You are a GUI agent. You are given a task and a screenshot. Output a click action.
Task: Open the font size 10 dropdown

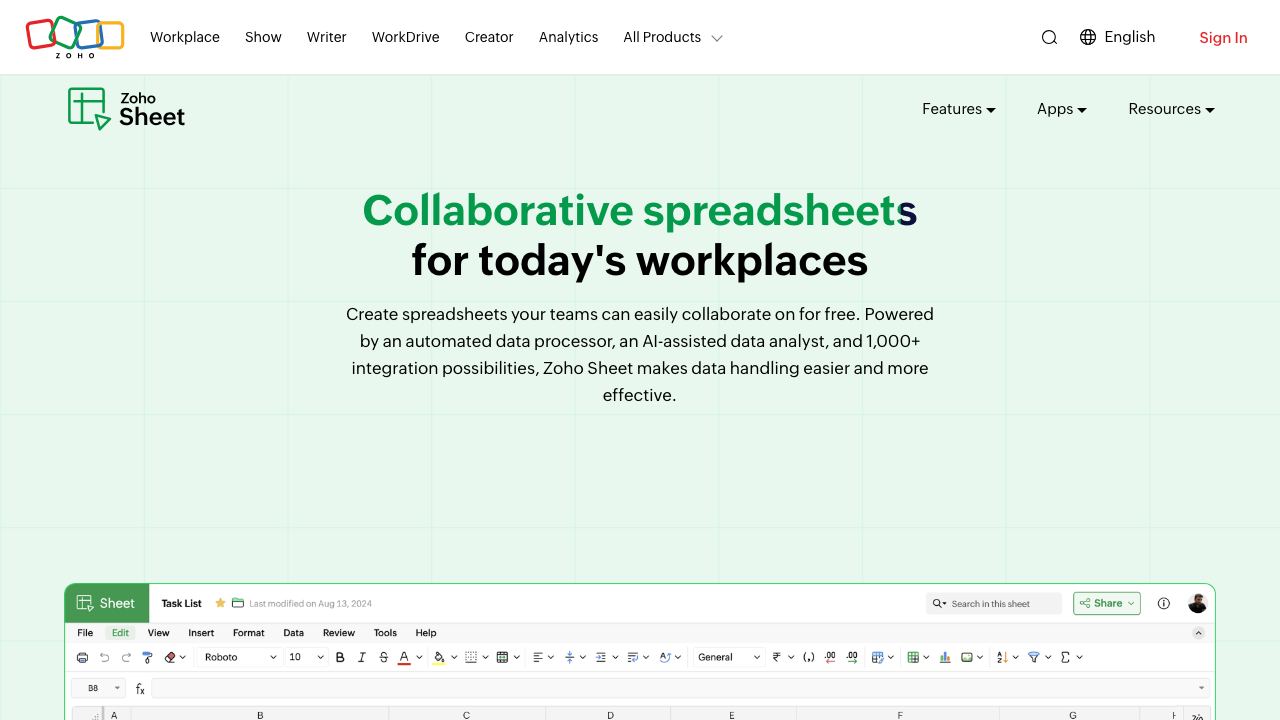pos(306,657)
